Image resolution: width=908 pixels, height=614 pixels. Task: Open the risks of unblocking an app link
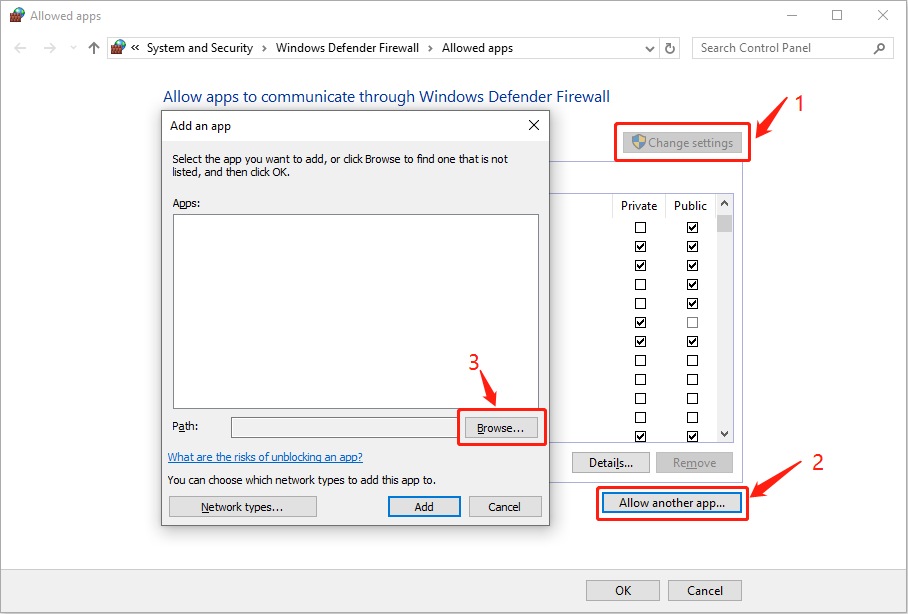[x=265, y=457]
